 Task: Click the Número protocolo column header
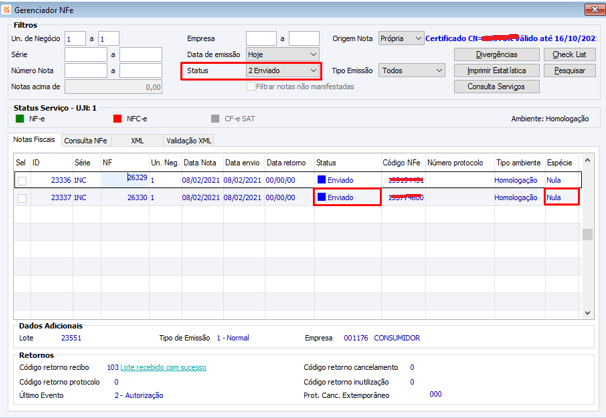pyautogui.click(x=460, y=163)
